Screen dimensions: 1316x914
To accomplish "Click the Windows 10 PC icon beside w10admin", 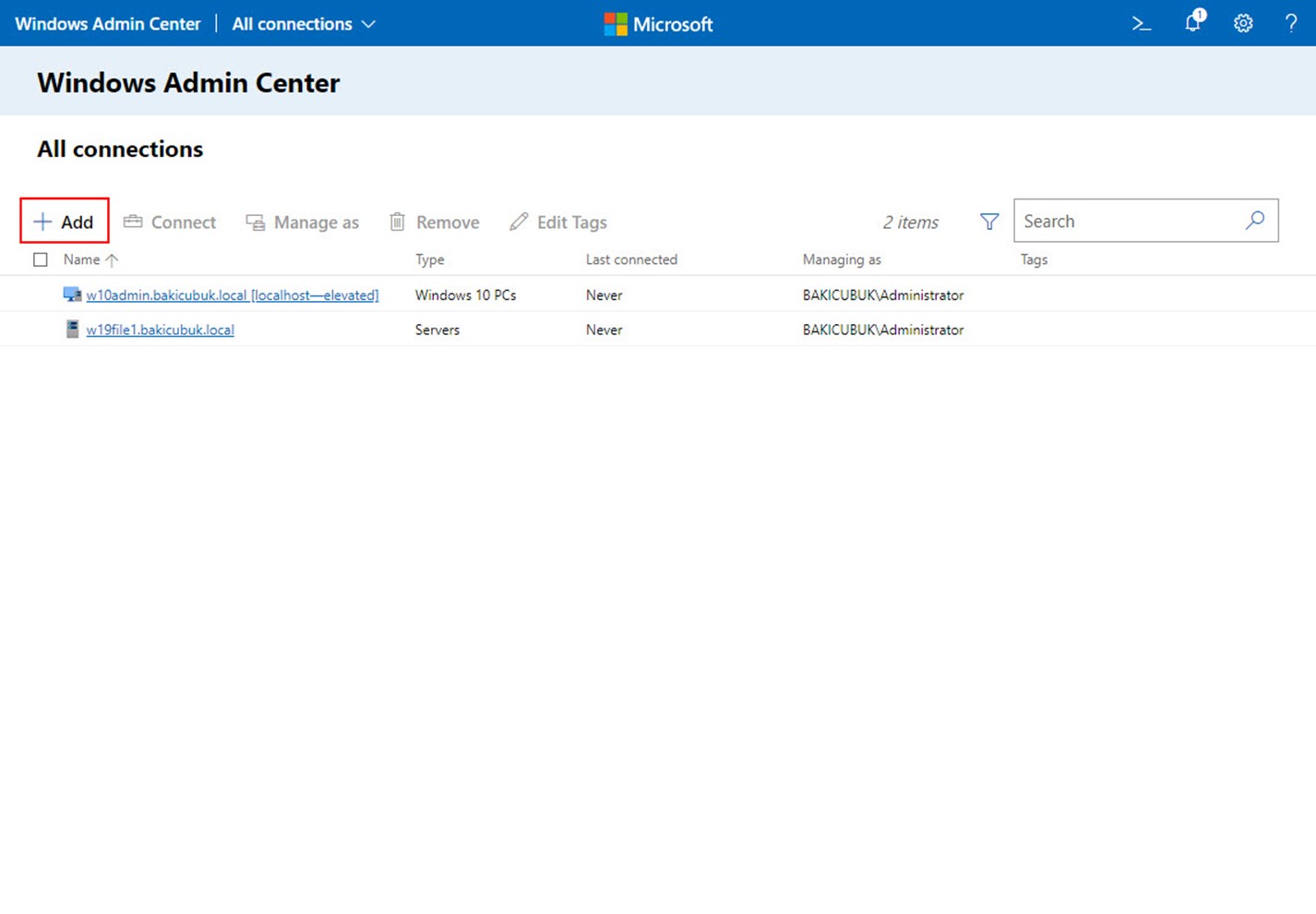I will tap(72, 295).
